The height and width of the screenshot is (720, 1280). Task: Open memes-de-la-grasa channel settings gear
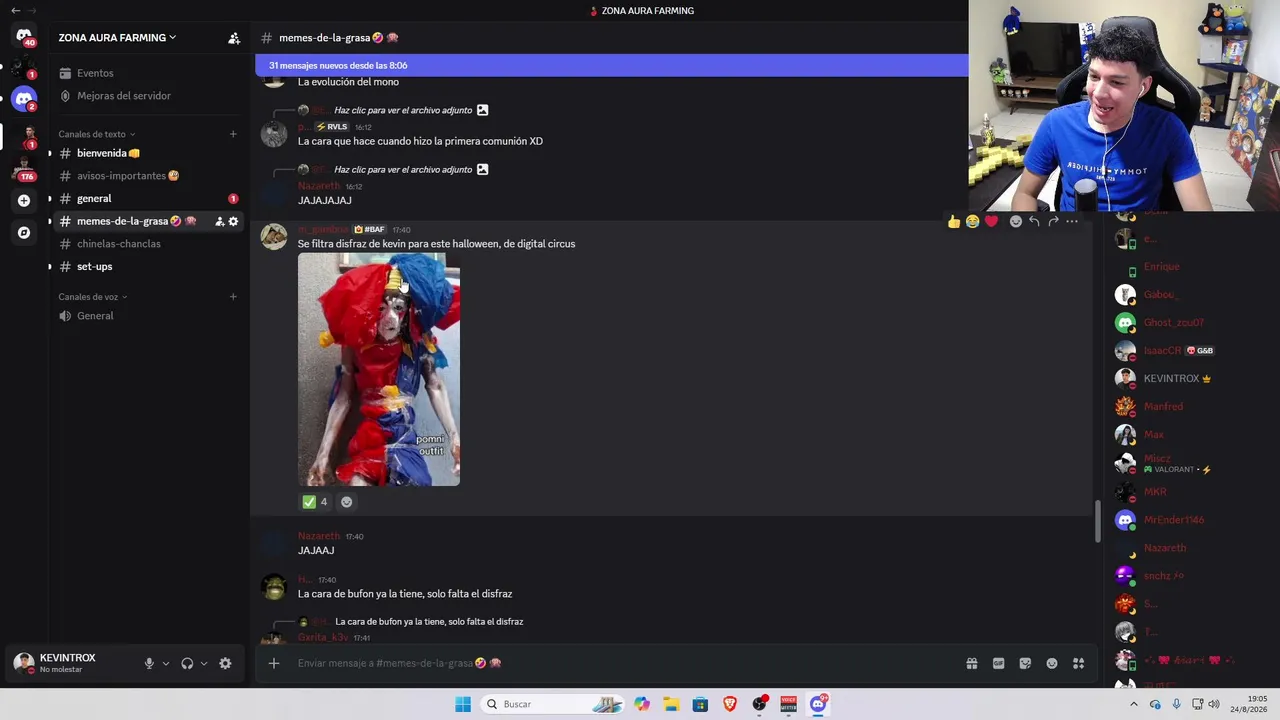(x=234, y=221)
